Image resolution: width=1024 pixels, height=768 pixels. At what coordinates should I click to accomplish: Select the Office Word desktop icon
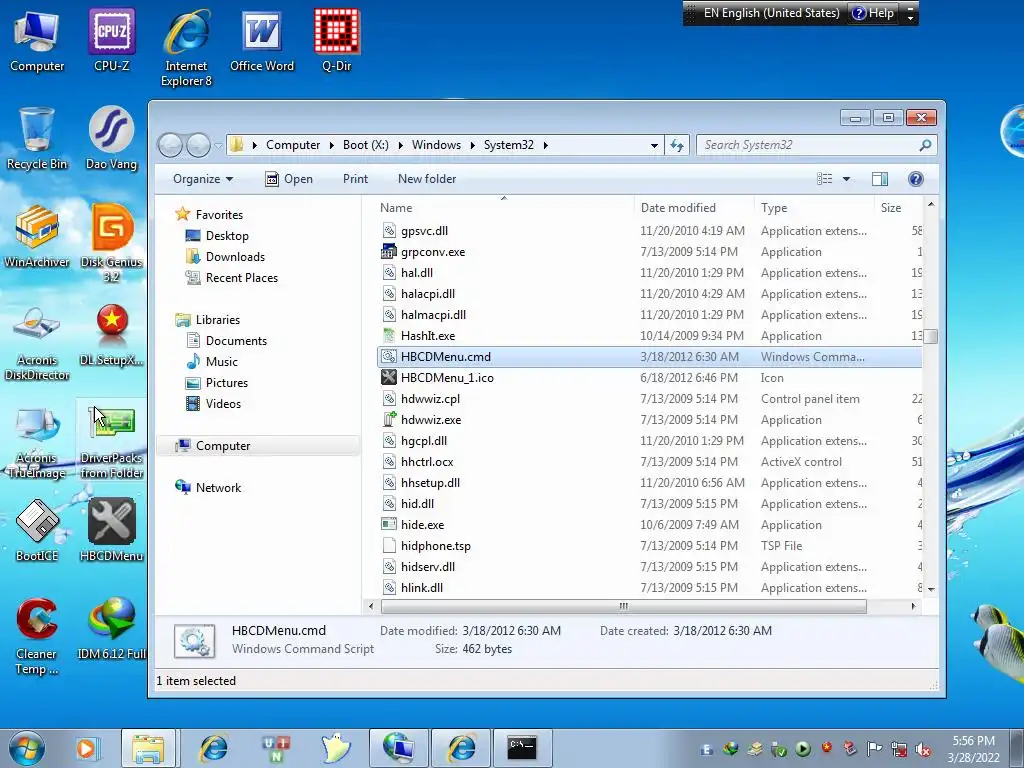(x=262, y=40)
